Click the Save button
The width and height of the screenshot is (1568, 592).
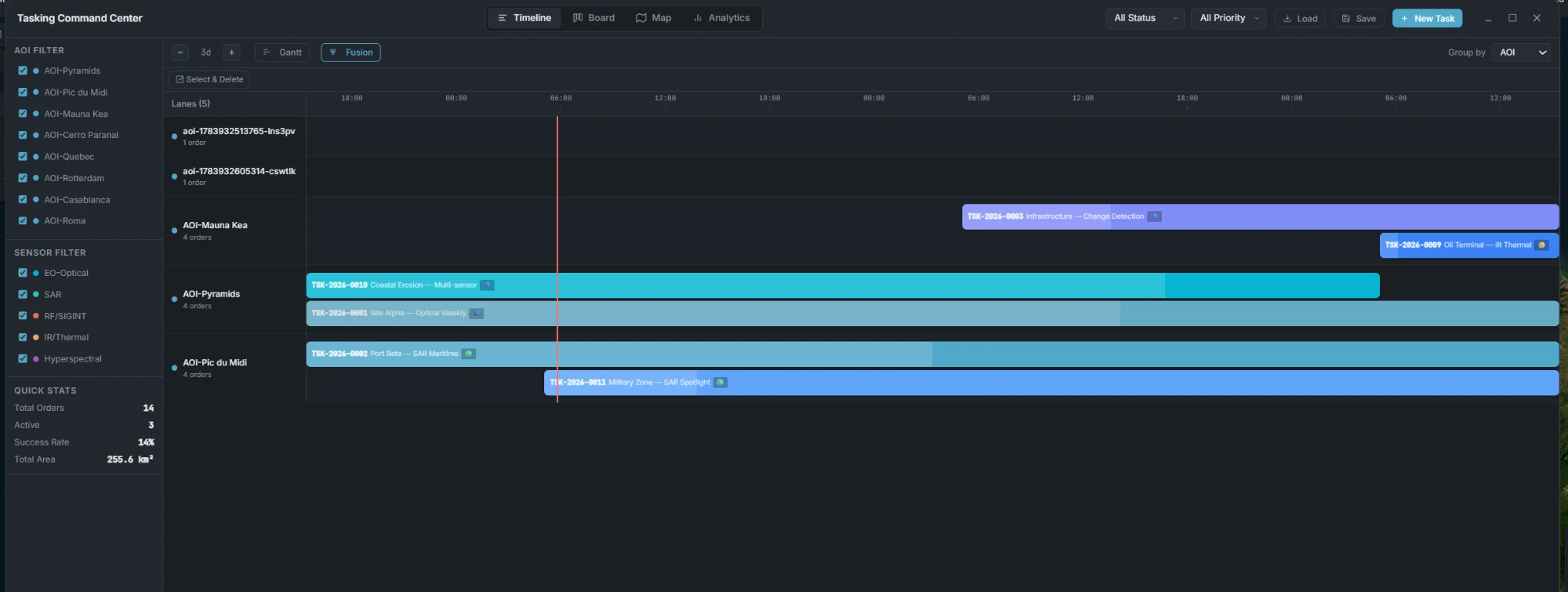click(1359, 18)
